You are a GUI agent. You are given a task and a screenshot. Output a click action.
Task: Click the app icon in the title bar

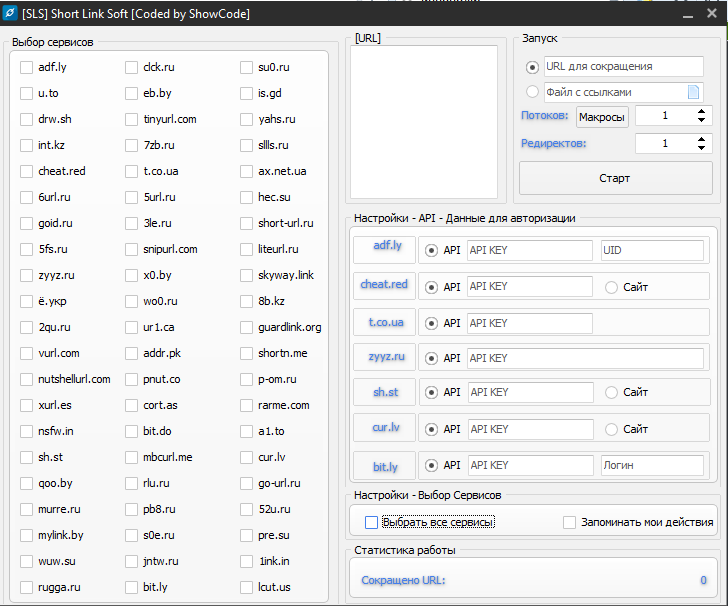click(x=11, y=13)
